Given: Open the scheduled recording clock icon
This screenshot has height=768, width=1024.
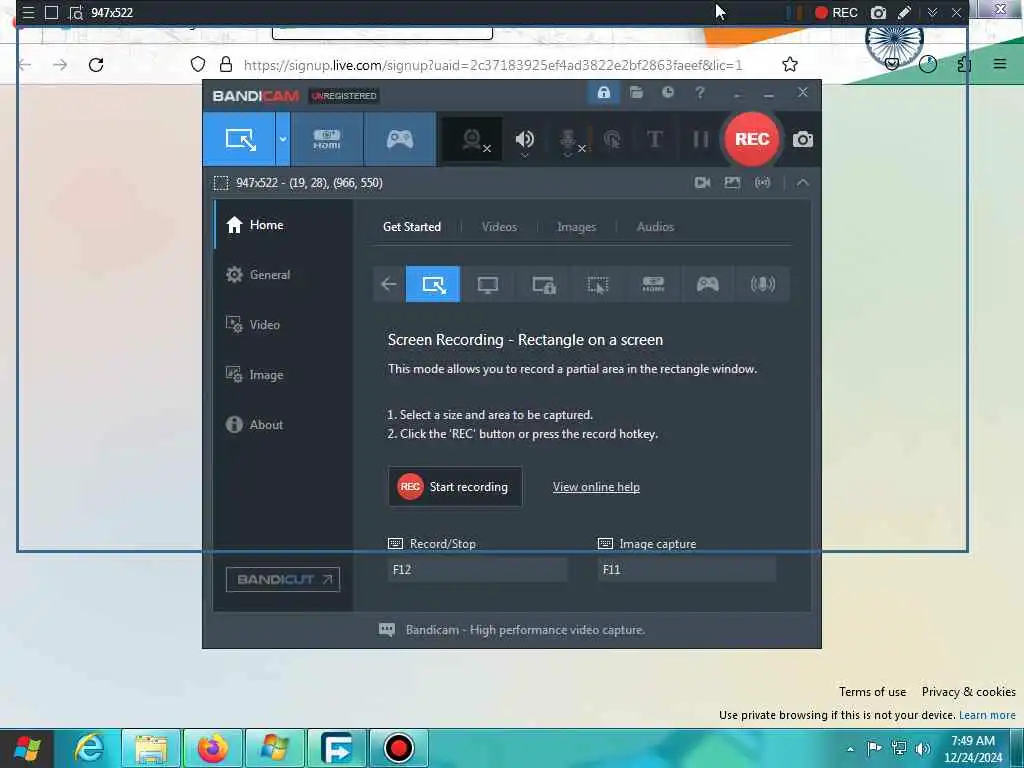Looking at the screenshot, I should coord(667,93).
